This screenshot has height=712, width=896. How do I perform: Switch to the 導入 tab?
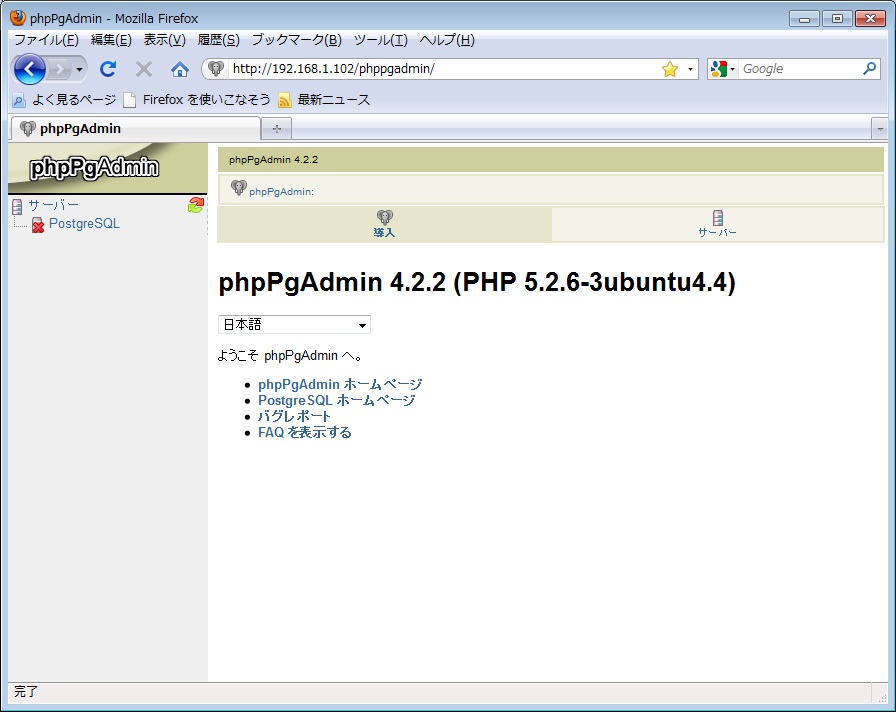point(385,224)
